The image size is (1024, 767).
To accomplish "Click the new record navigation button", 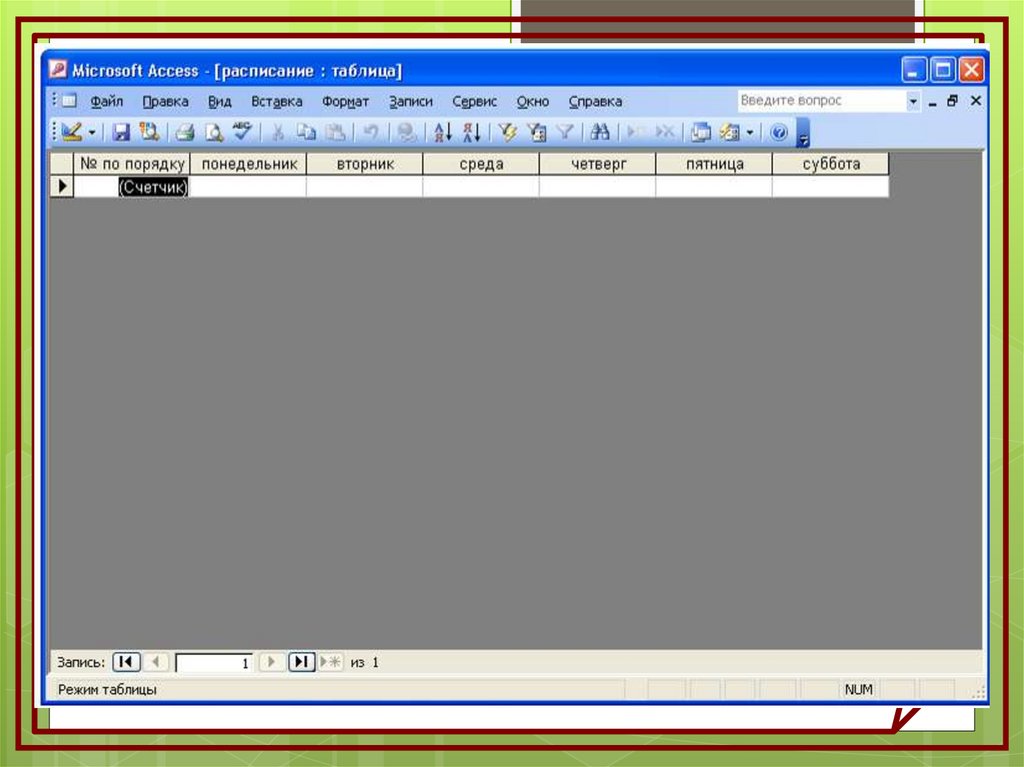I will tap(331, 662).
